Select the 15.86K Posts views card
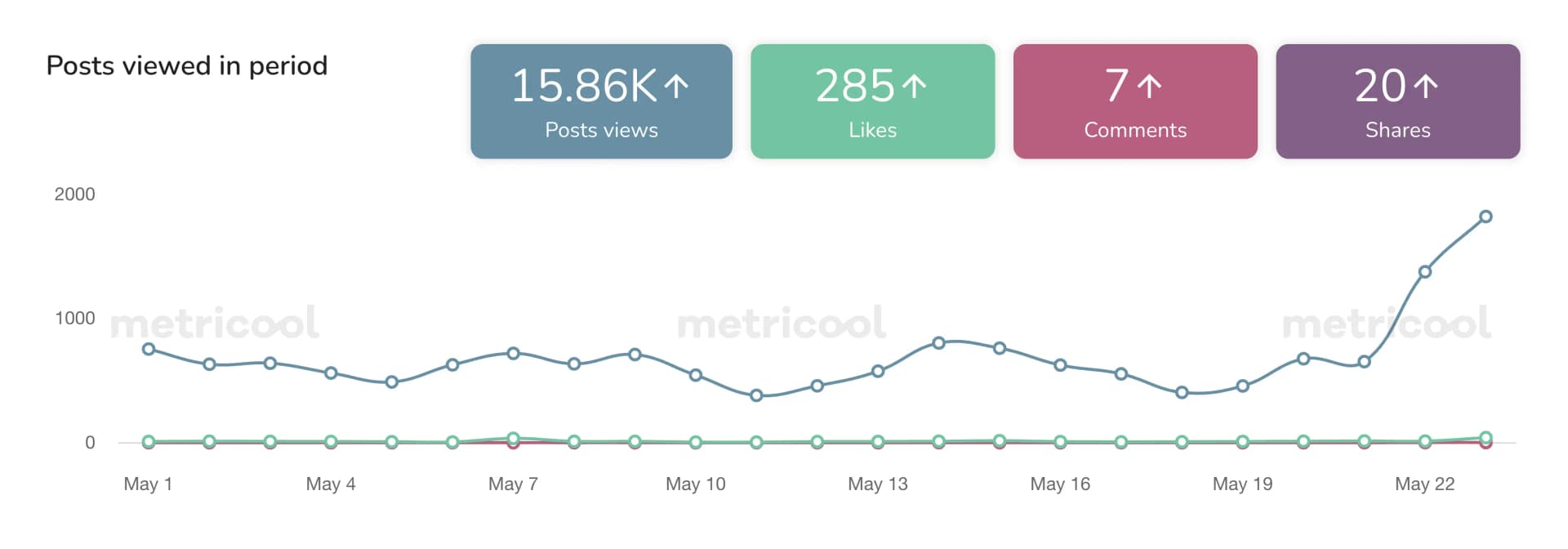 pos(601,101)
